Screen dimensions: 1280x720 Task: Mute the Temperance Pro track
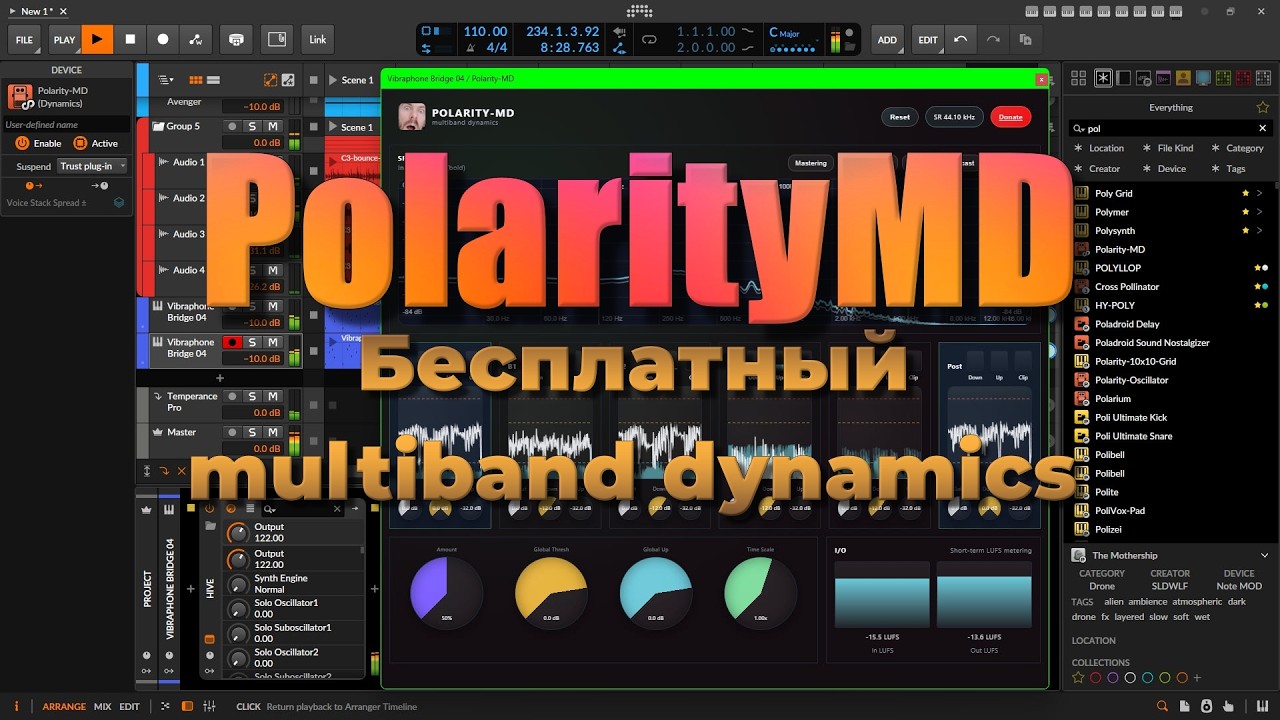(x=272, y=396)
